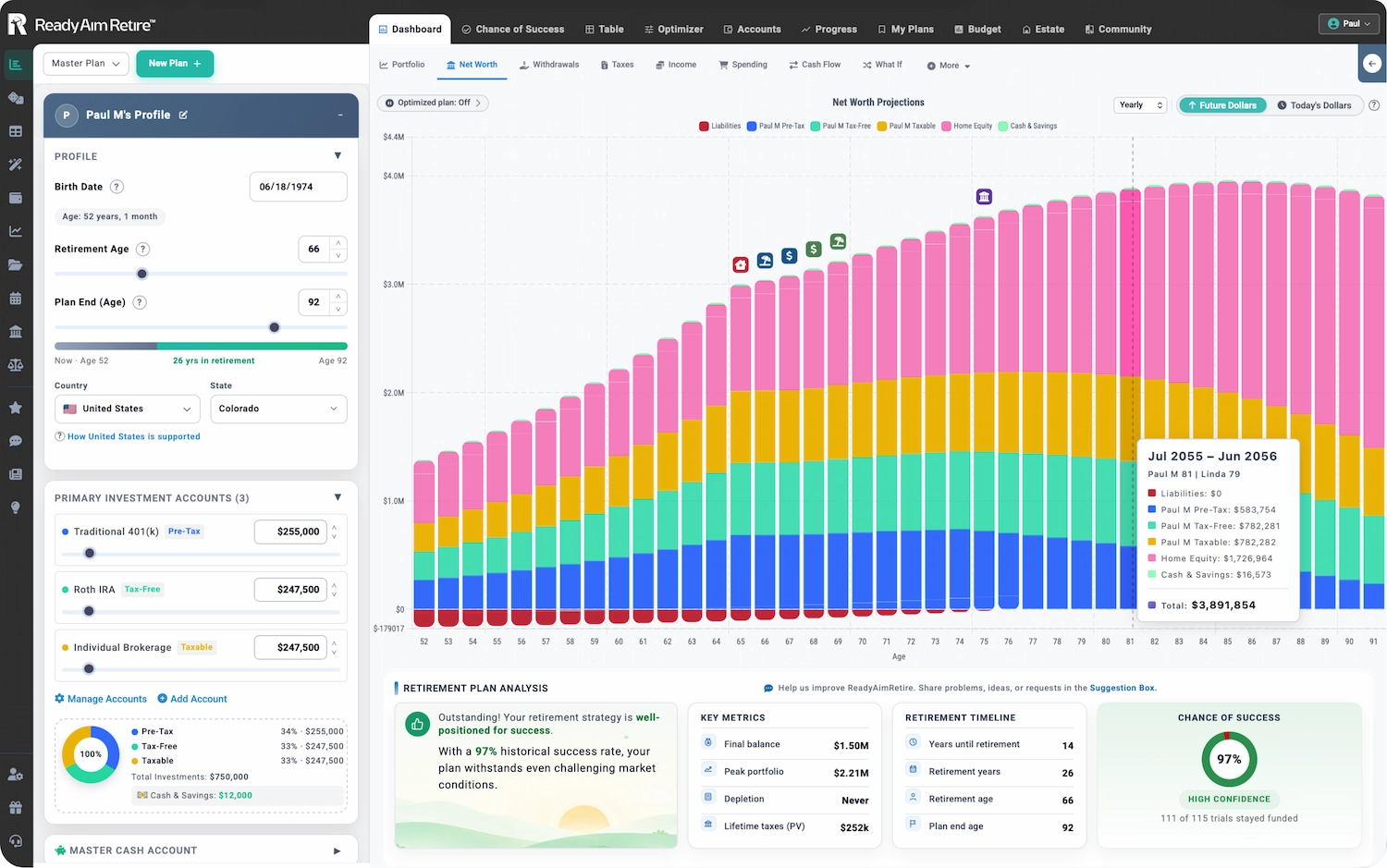Open the wallet icon in the sidebar
The image size is (1387, 868).
click(16, 198)
